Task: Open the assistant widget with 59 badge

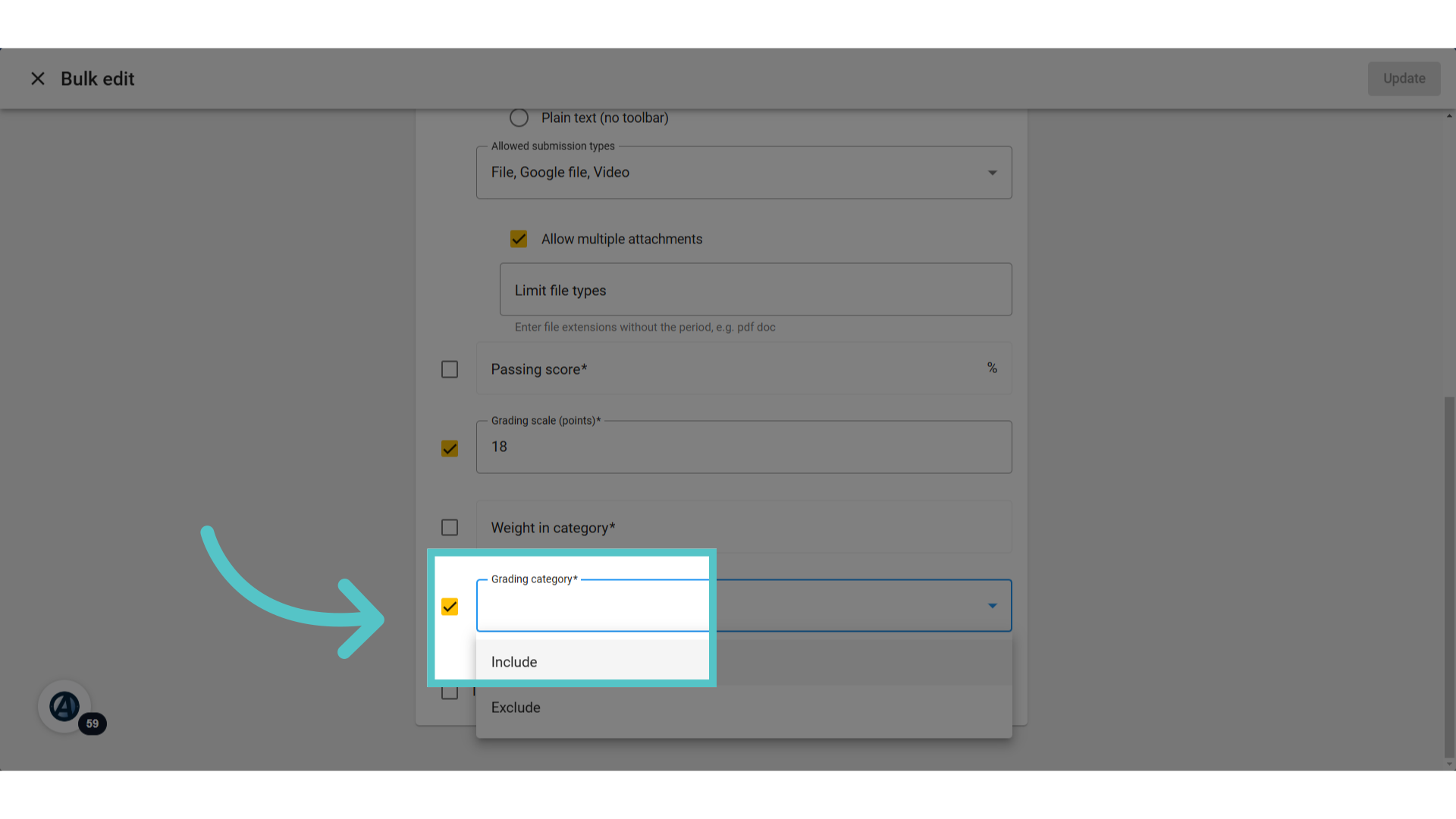Action: [64, 706]
